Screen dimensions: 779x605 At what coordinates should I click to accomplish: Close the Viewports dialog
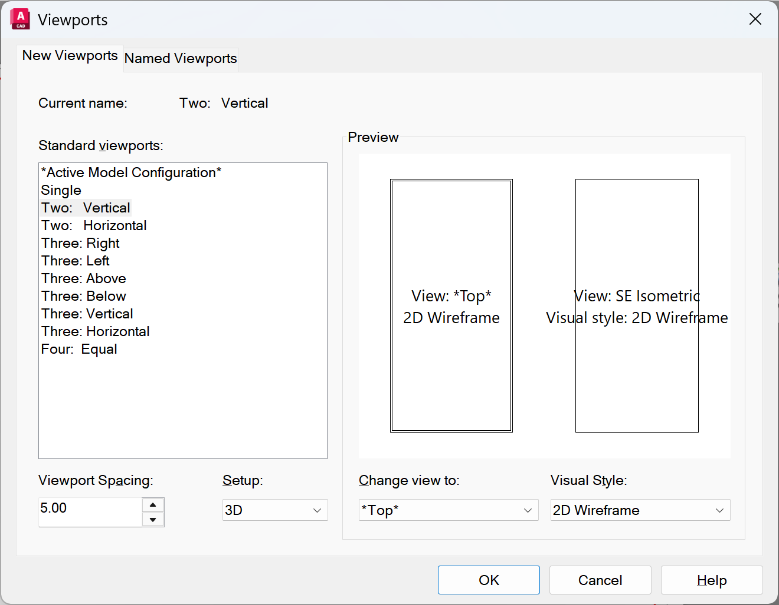pyautogui.click(x=755, y=19)
